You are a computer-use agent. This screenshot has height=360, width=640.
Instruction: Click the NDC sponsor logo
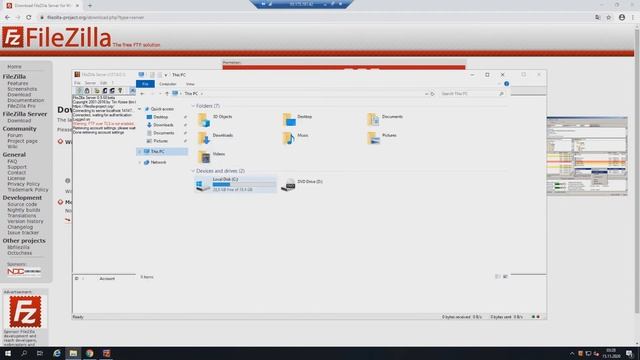pyautogui.click(x=24, y=272)
